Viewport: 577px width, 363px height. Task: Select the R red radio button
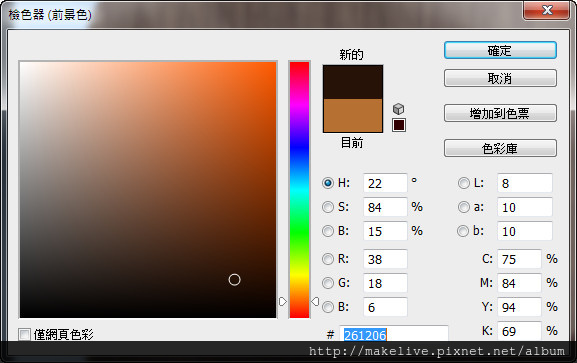(328, 259)
